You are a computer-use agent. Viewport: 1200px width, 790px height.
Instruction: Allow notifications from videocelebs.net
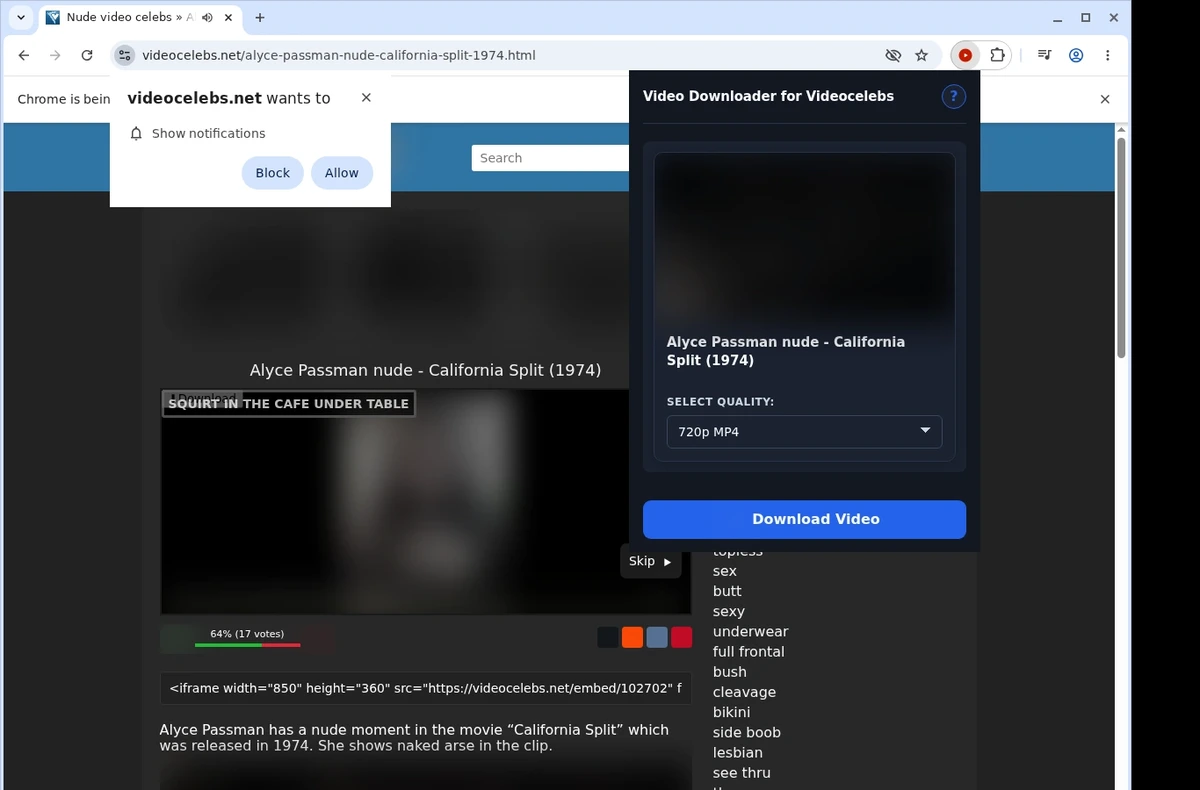click(341, 173)
